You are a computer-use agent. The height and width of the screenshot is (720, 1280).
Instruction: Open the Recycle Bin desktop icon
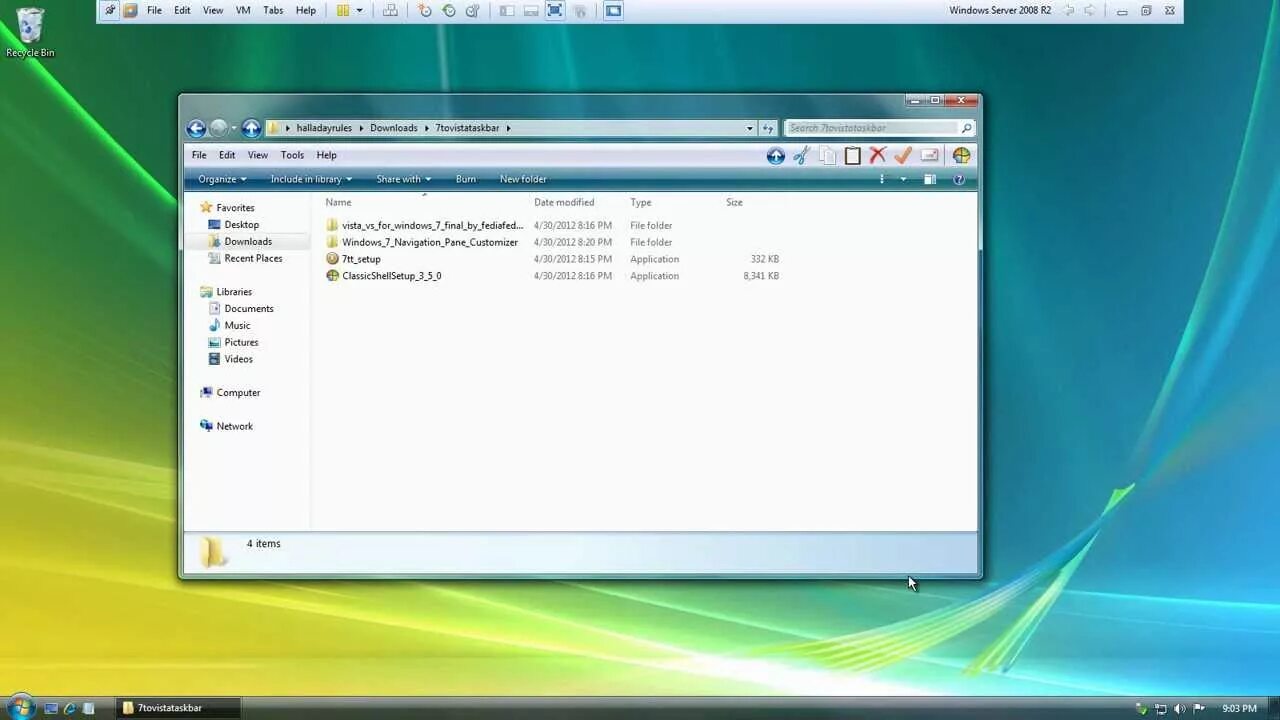(30, 33)
